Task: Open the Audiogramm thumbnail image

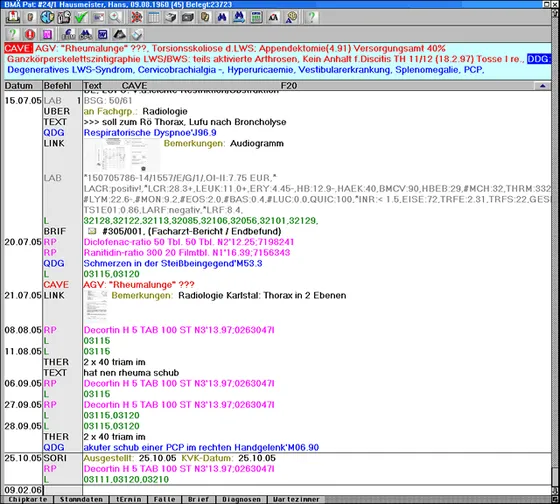Action: point(122,155)
